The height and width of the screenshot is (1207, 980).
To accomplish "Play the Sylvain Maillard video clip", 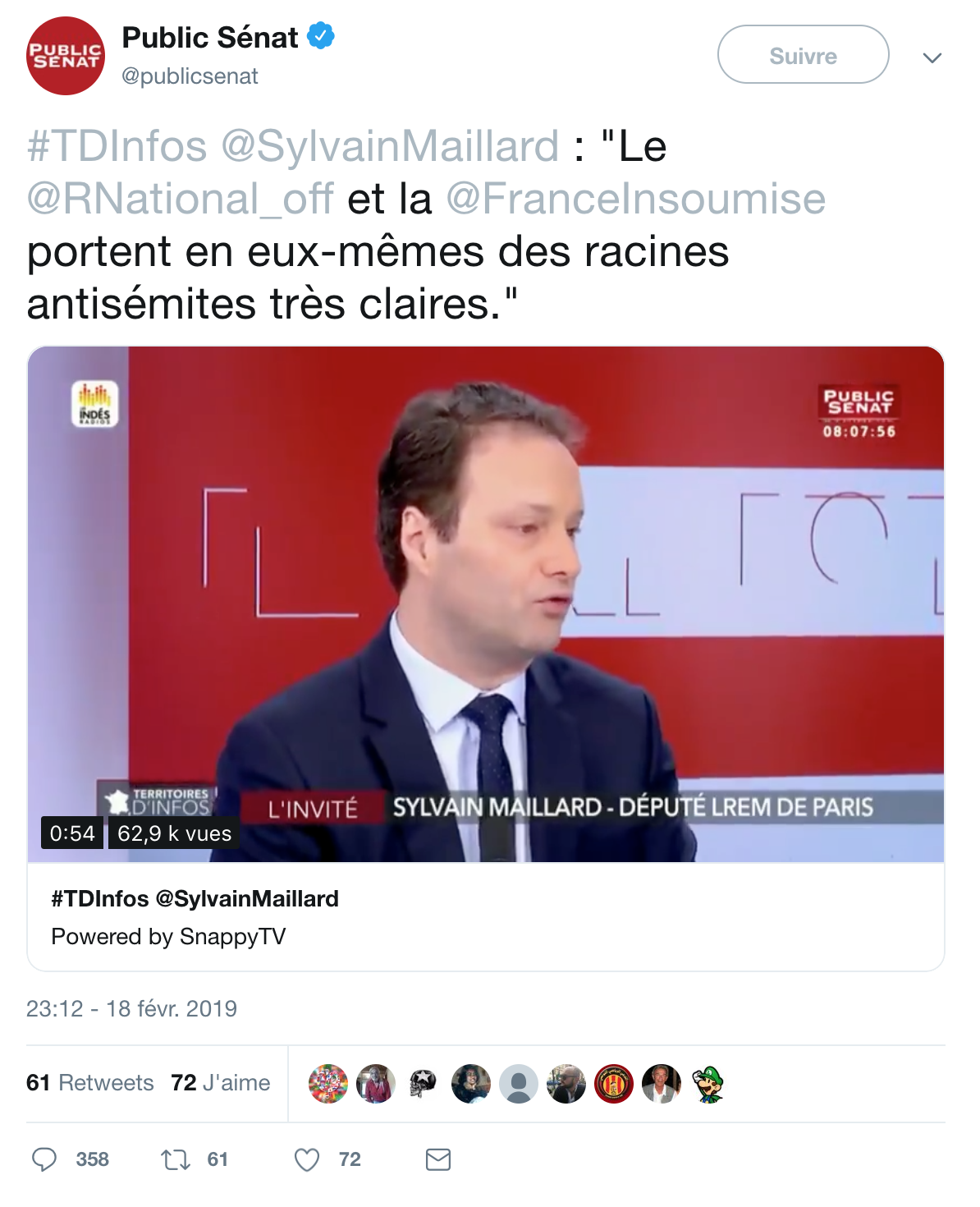I will tap(486, 604).
